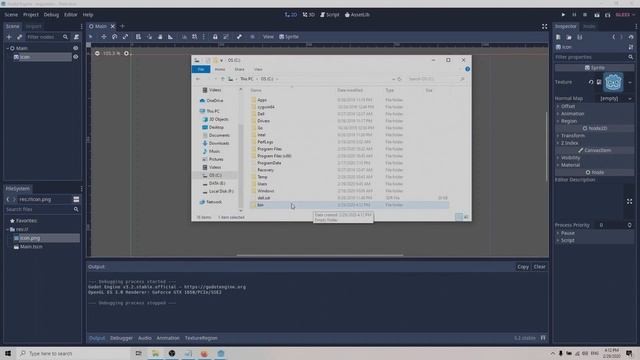Expand the Editor Description box
Viewport: 640px width, 360px height.
pyautogui.click(x=629, y=202)
